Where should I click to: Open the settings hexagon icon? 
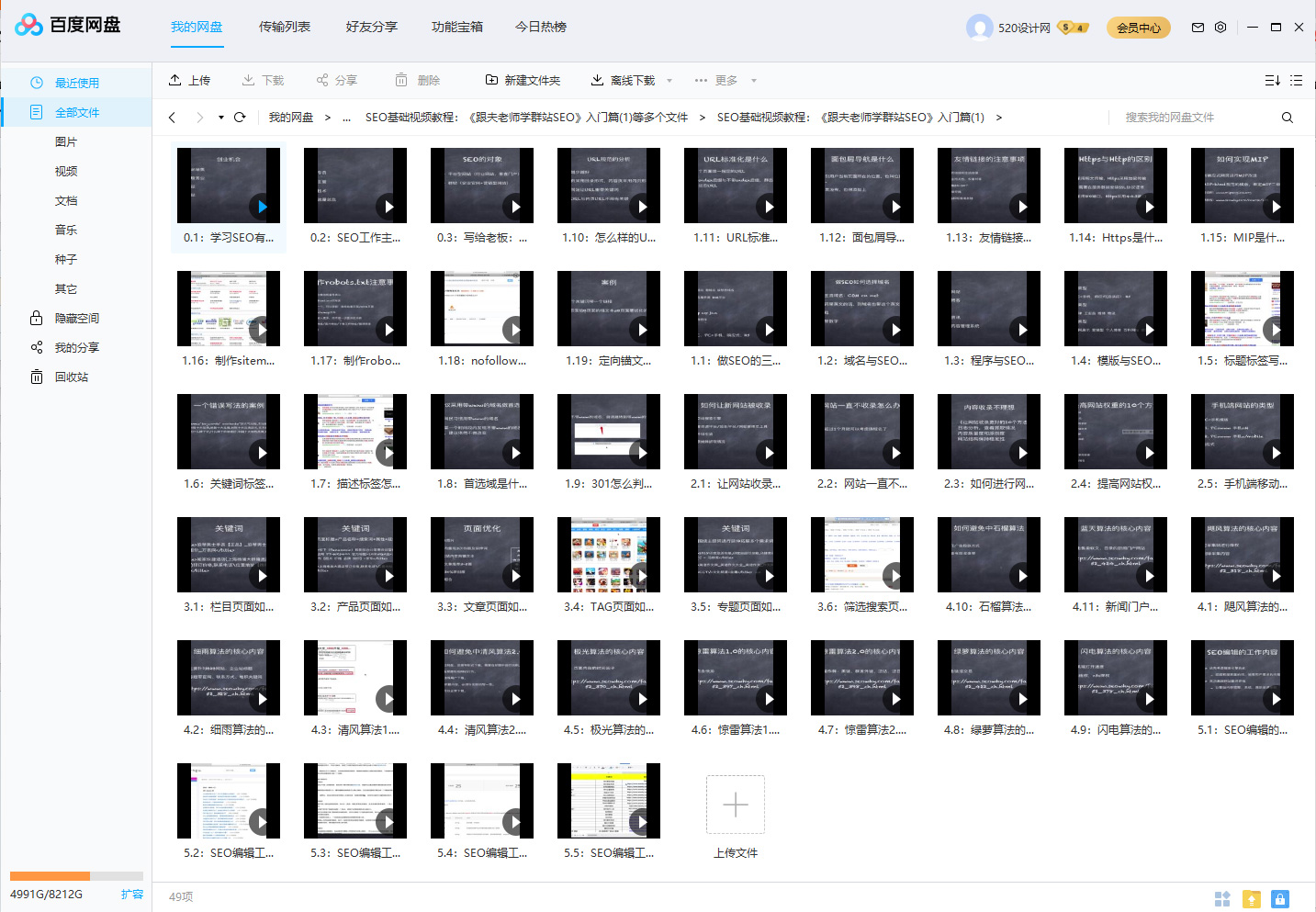click(x=1220, y=28)
